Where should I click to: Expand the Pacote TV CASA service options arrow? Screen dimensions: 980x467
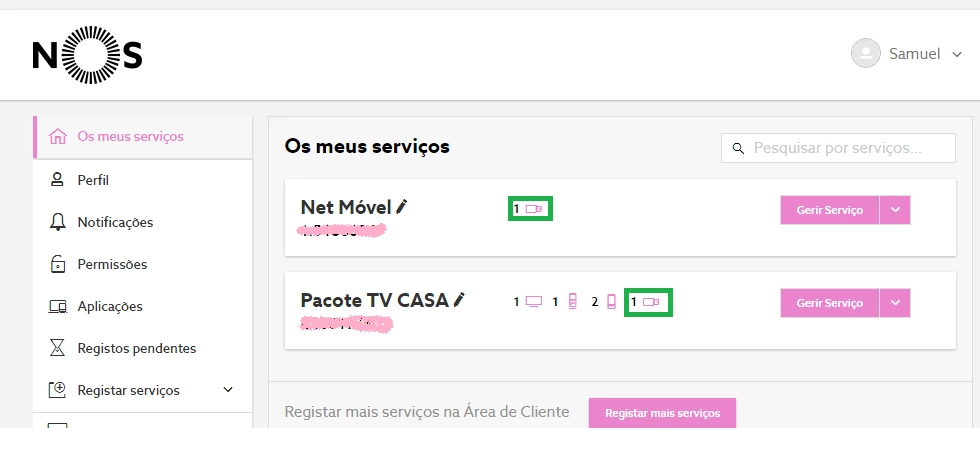(x=895, y=303)
